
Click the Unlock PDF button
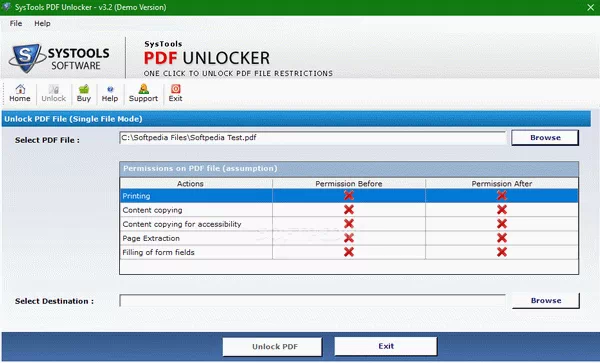pyautogui.click(x=272, y=347)
